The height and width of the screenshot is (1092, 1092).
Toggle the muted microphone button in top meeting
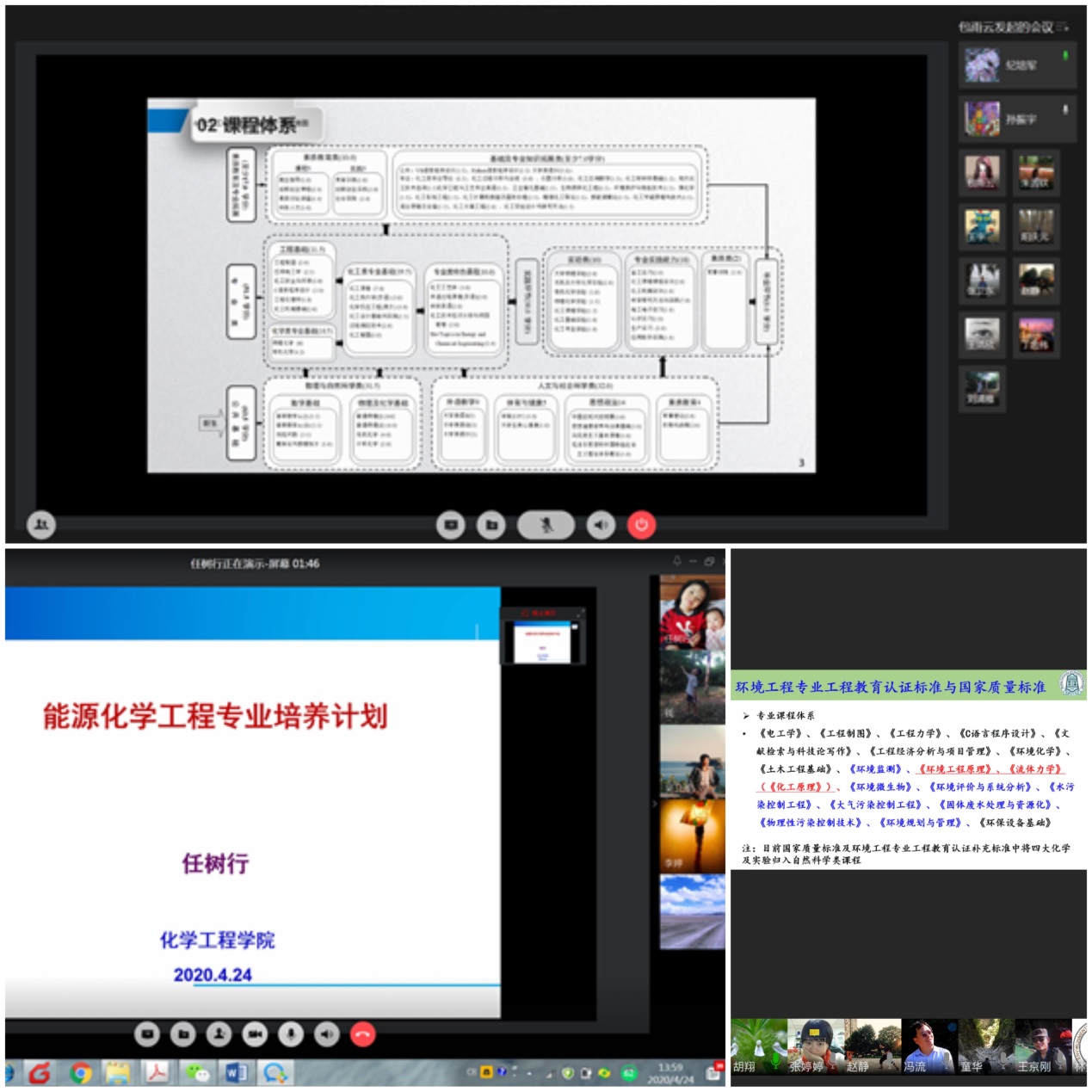point(546,525)
